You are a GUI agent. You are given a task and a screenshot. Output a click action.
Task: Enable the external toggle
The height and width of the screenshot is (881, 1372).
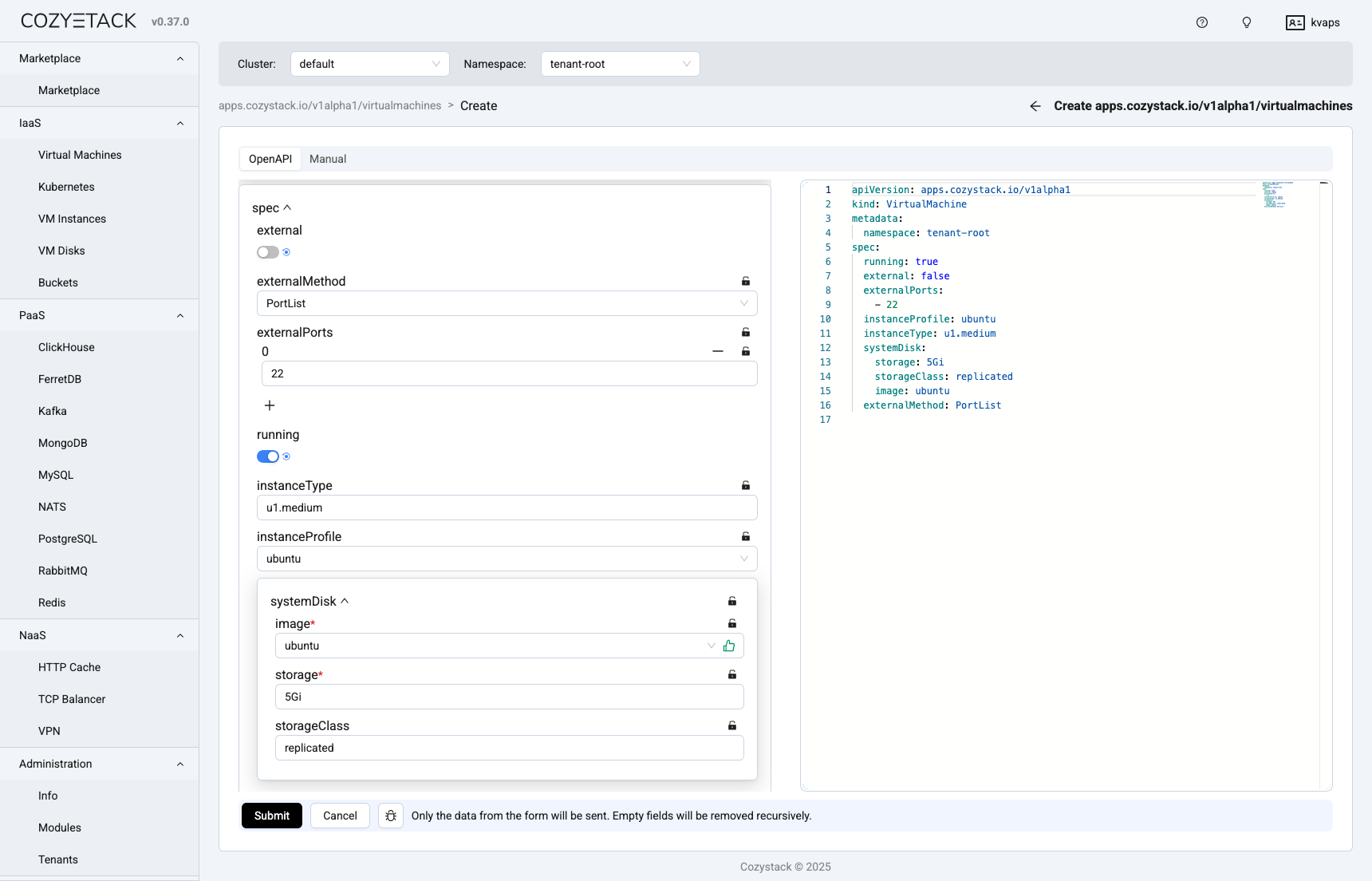point(267,252)
